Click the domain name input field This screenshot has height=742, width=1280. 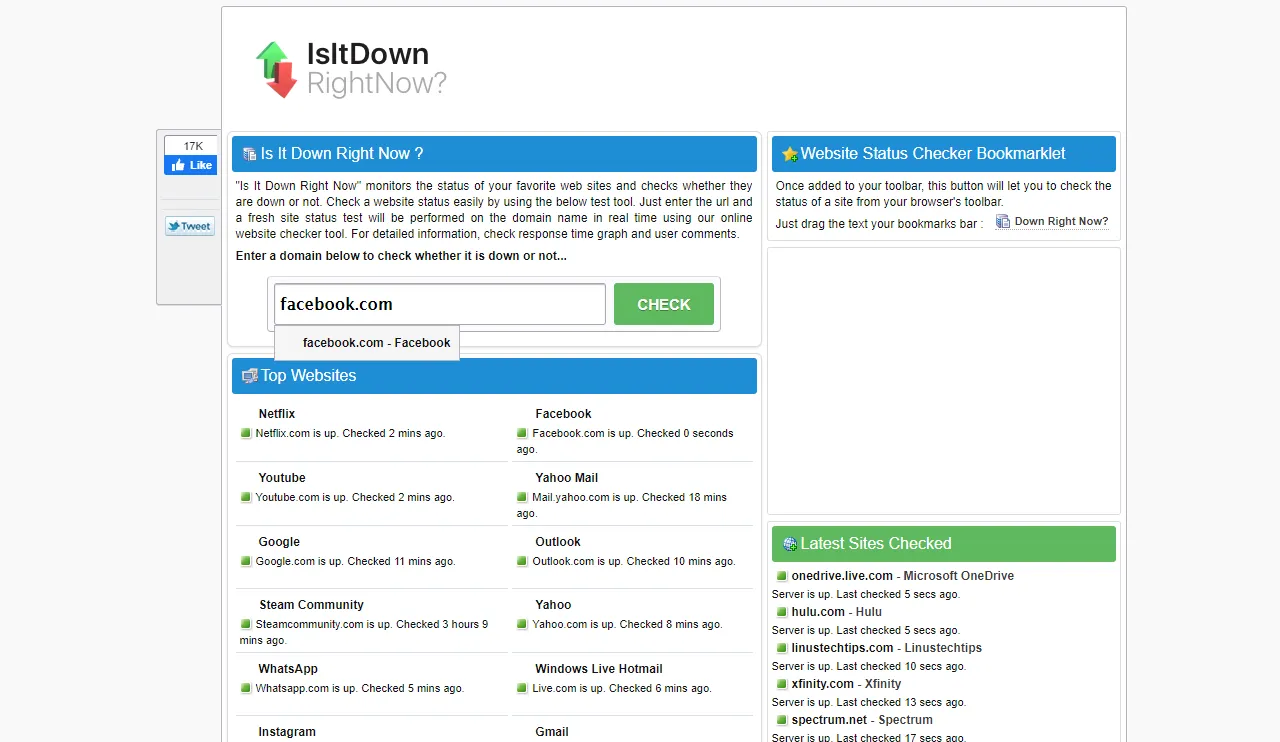(440, 304)
